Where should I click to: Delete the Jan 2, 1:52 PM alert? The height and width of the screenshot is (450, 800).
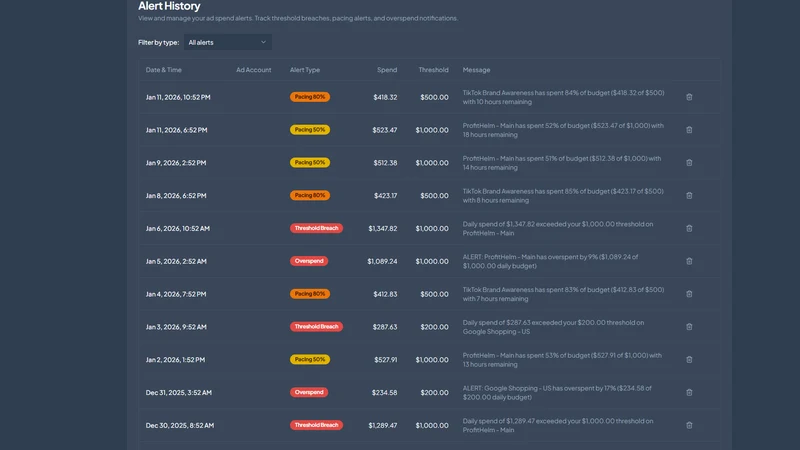tap(689, 360)
